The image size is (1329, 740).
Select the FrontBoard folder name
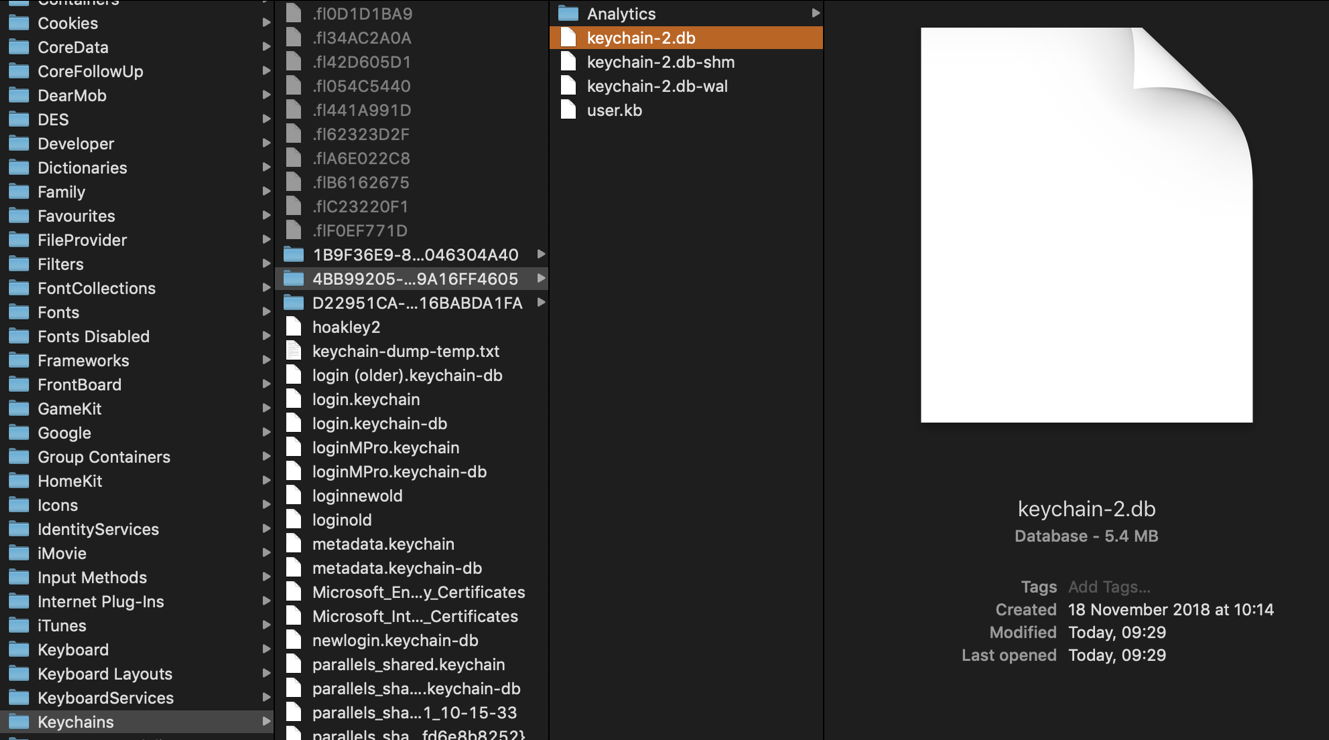tap(79, 384)
